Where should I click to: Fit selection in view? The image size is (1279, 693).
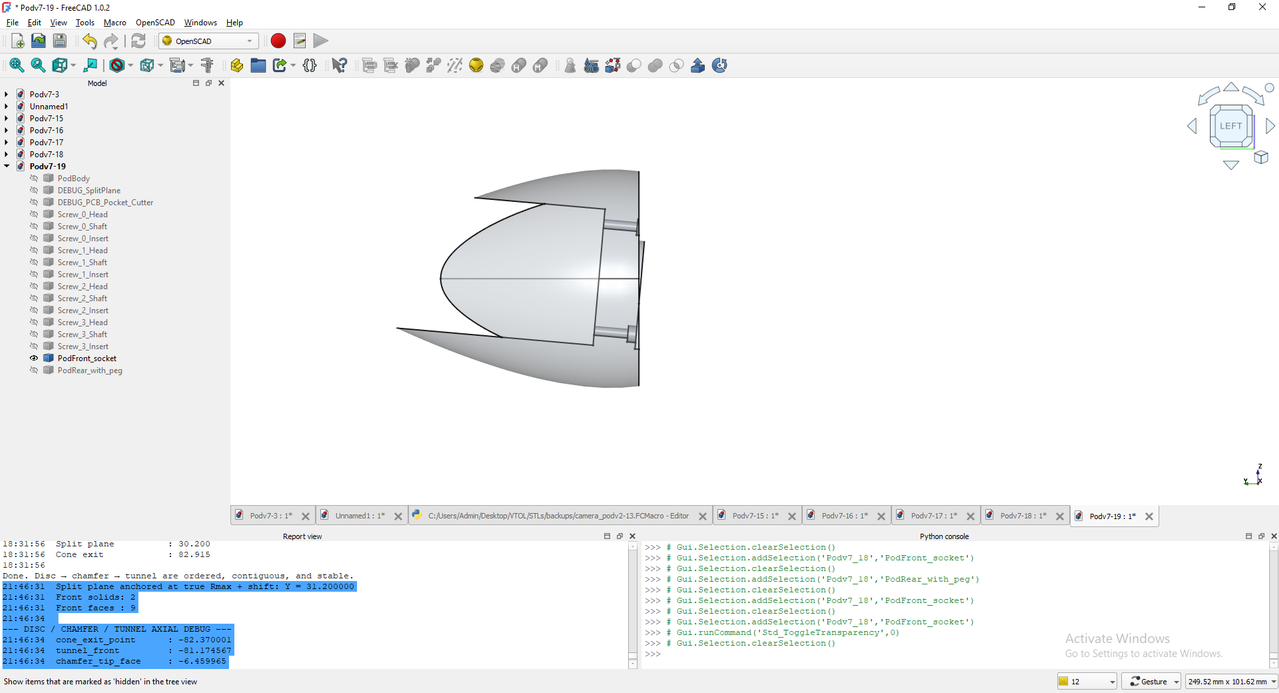point(38,65)
